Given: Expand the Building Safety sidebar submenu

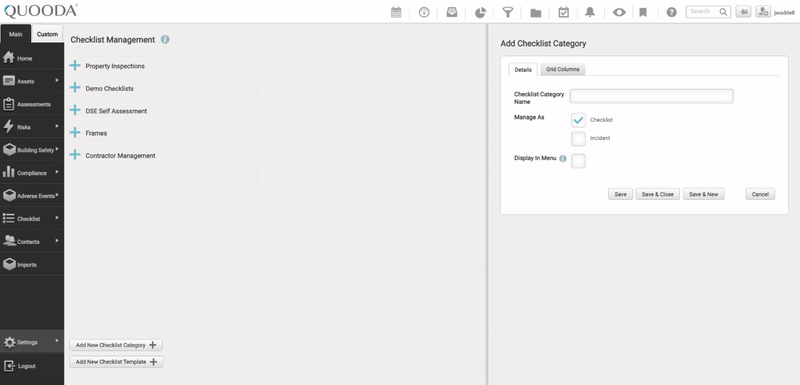Looking at the screenshot, I should point(57,149).
